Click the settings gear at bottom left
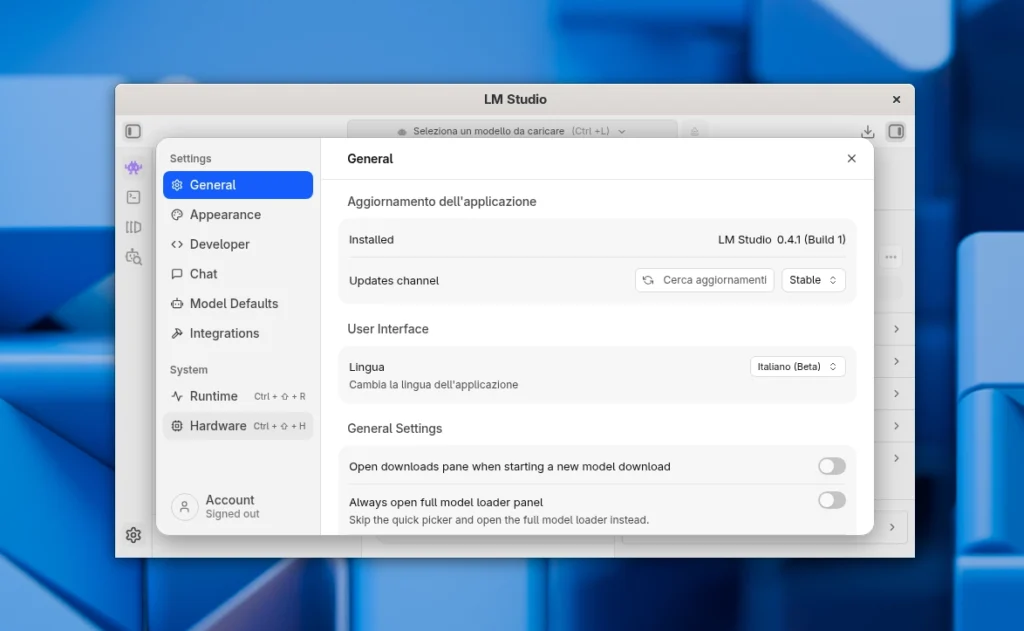Screen dimensions: 1024x631 (133, 535)
